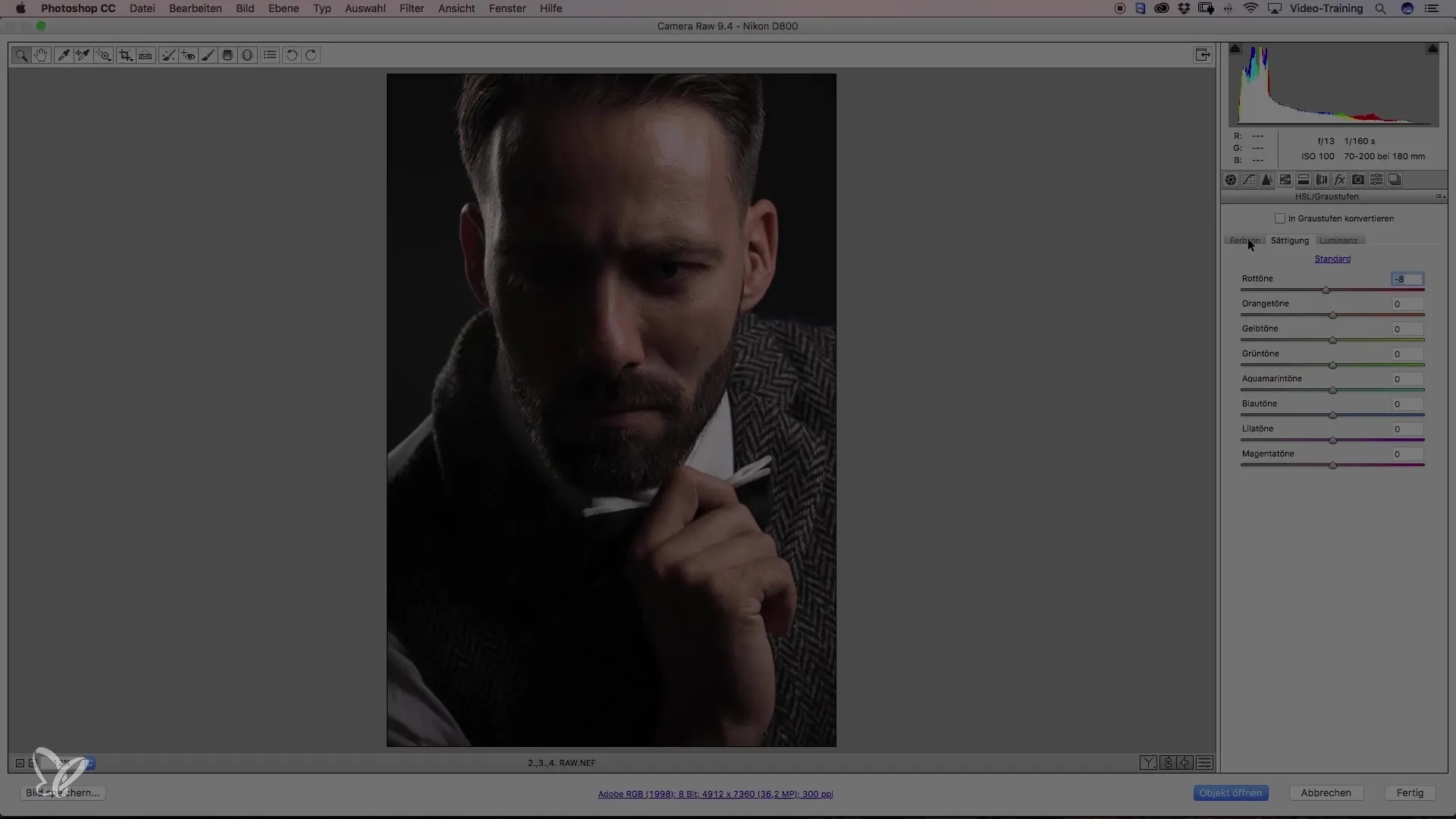Image resolution: width=1456 pixels, height=819 pixels.
Task: Toggle before/after view (Y icon)
Action: (1148, 763)
